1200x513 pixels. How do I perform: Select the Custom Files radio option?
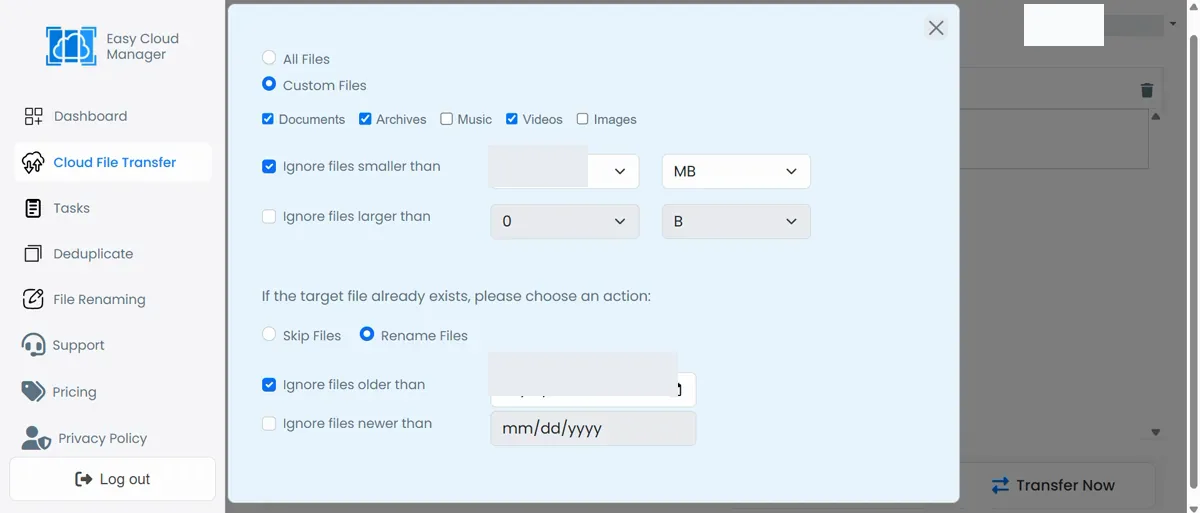pyautogui.click(x=269, y=84)
